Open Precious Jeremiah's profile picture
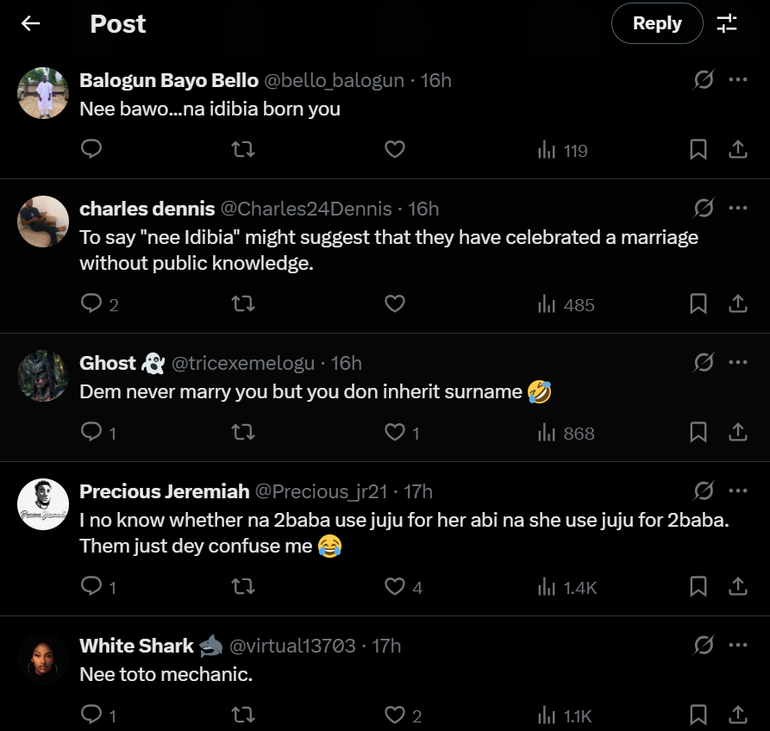The width and height of the screenshot is (770, 731). click(x=43, y=505)
